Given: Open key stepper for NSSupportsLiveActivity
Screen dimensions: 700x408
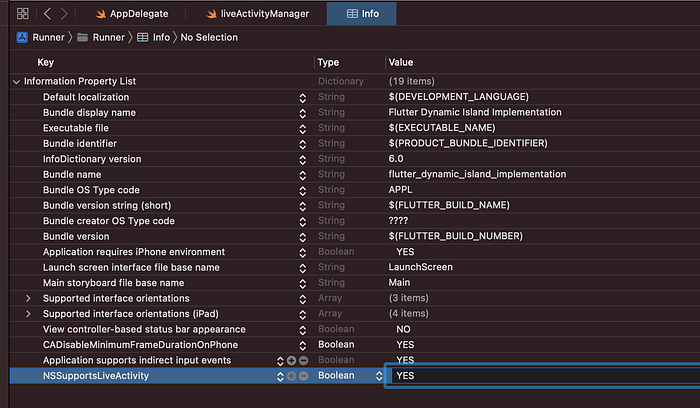Looking at the screenshot, I should pyautogui.click(x=280, y=376).
